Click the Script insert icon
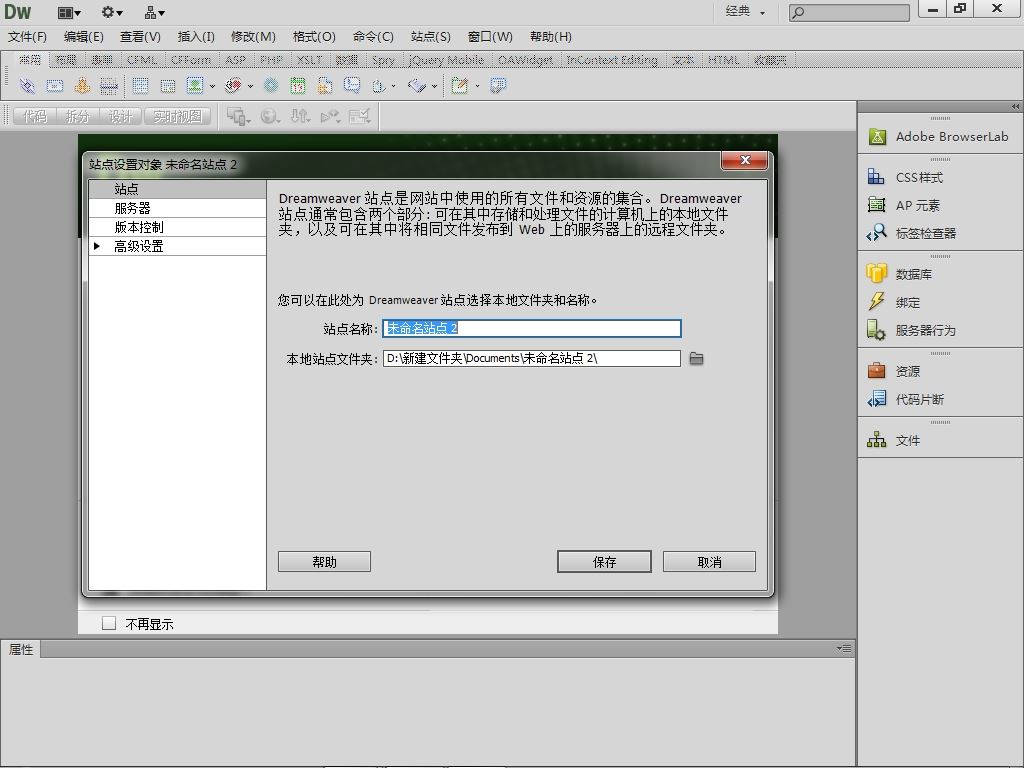 pos(417,85)
